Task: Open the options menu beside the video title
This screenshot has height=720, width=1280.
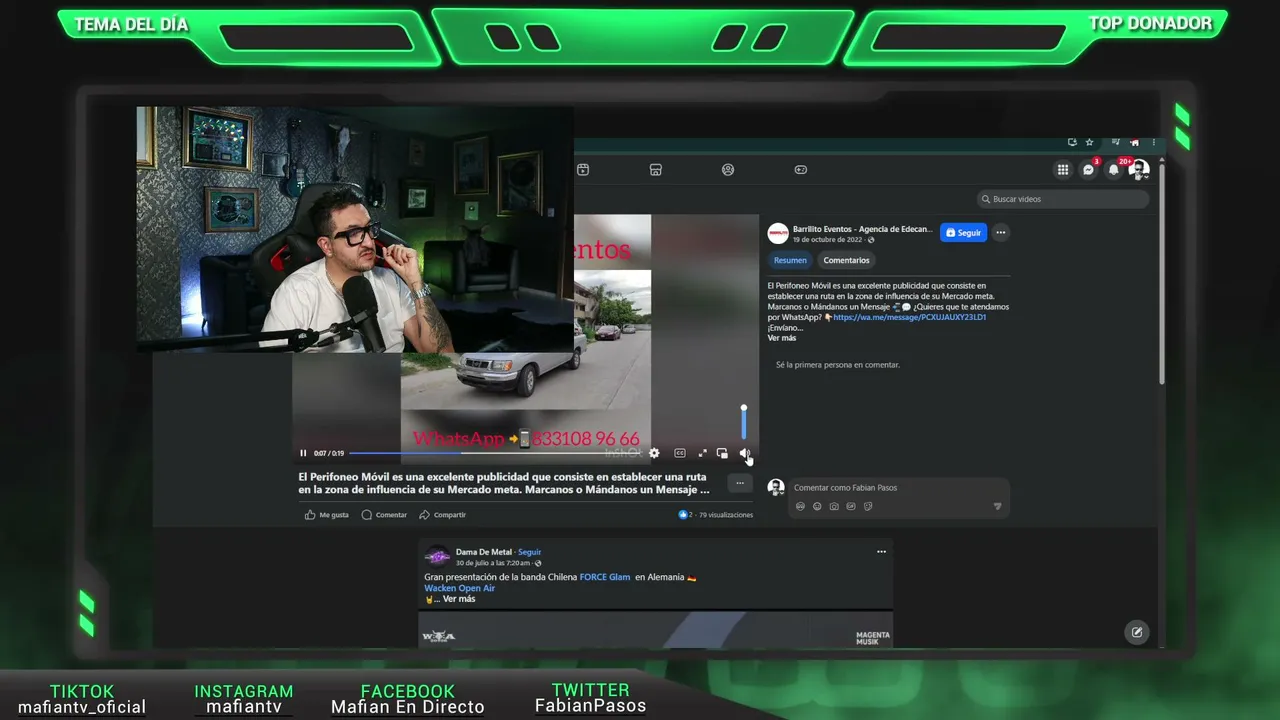Action: (x=740, y=483)
